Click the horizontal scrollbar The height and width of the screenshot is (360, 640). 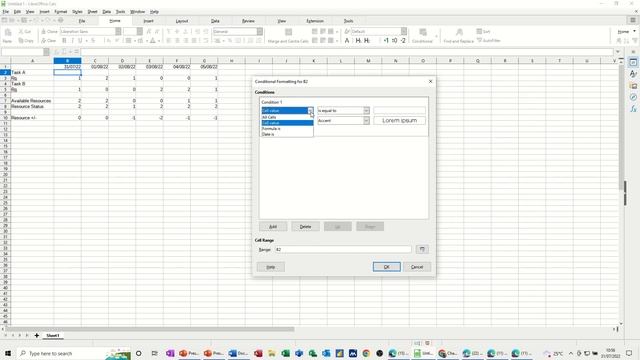click(x=150, y=329)
